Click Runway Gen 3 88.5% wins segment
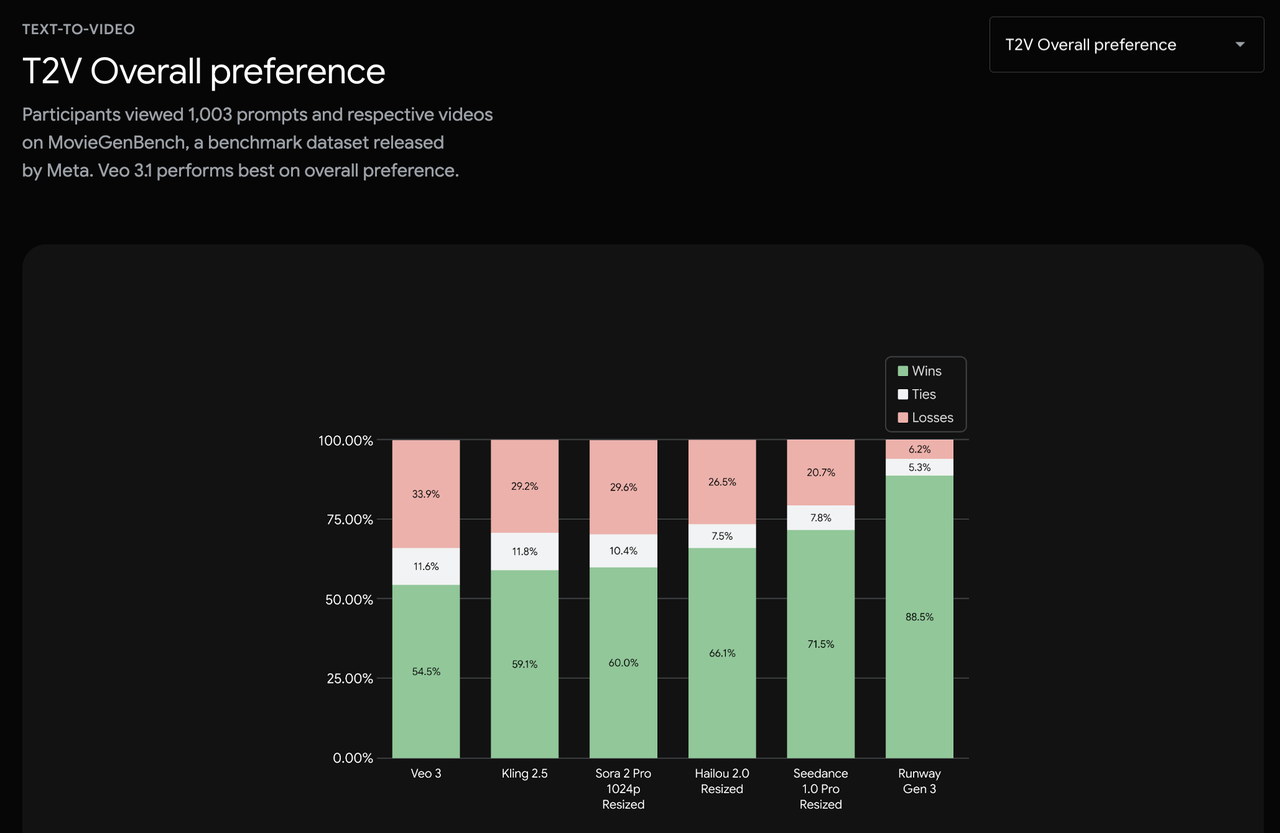The height and width of the screenshot is (833, 1280). (920, 617)
